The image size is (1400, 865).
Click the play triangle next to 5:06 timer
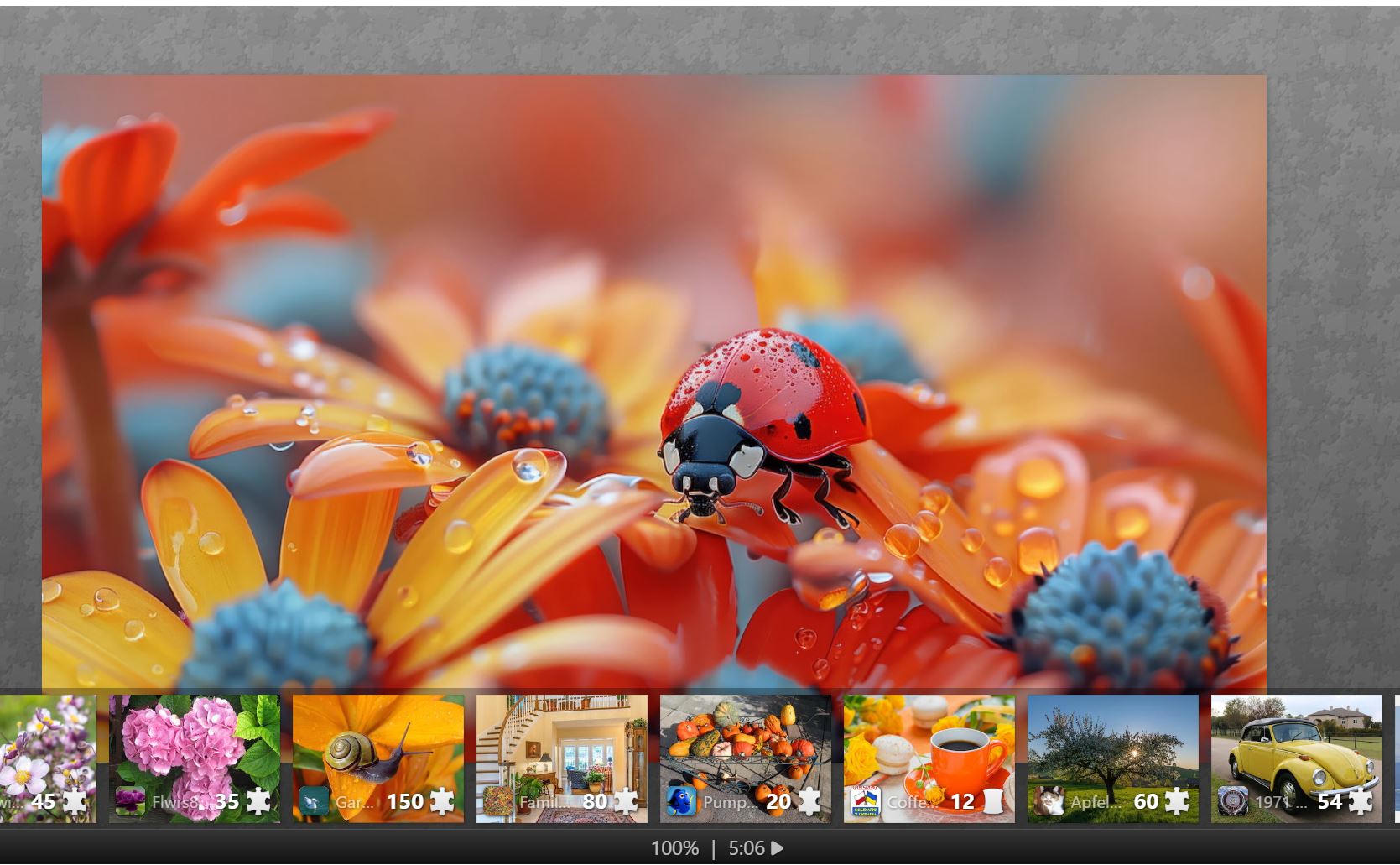point(778,848)
